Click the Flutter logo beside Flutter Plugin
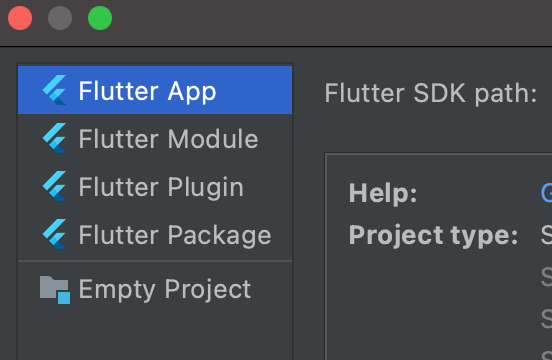The width and height of the screenshot is (552, 360). coord(55,186)
